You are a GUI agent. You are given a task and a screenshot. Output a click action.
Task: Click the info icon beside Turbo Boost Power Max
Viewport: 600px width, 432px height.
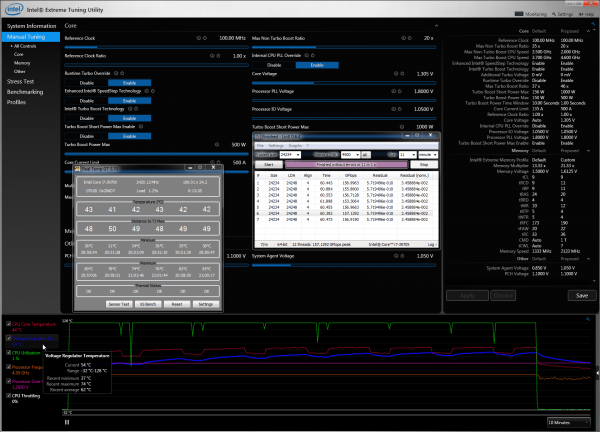[217, 145]
